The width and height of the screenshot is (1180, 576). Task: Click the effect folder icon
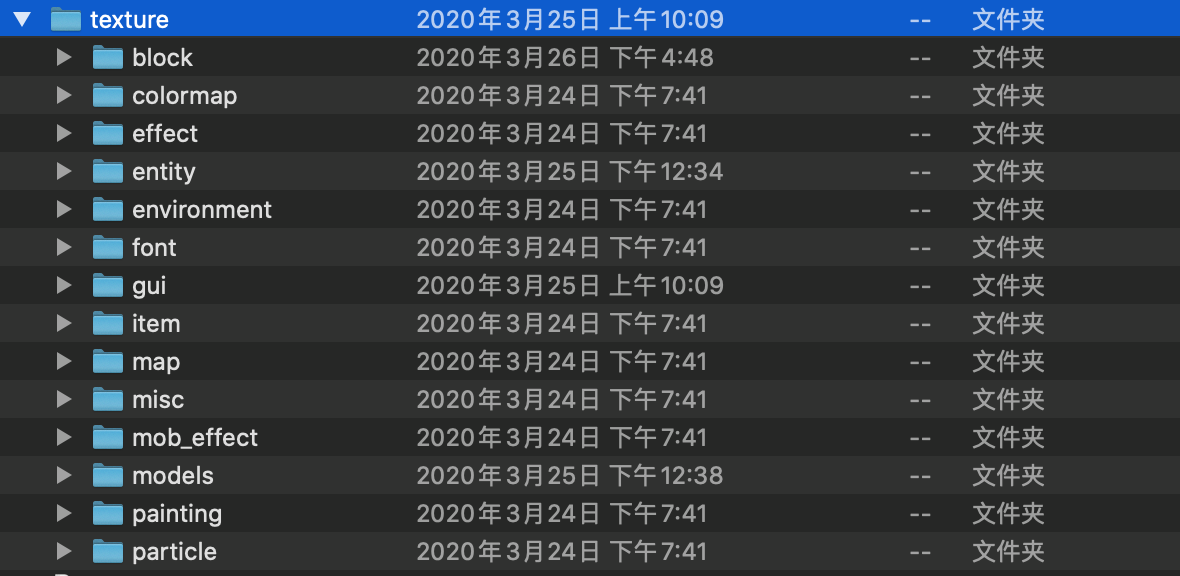click(108, 133)
